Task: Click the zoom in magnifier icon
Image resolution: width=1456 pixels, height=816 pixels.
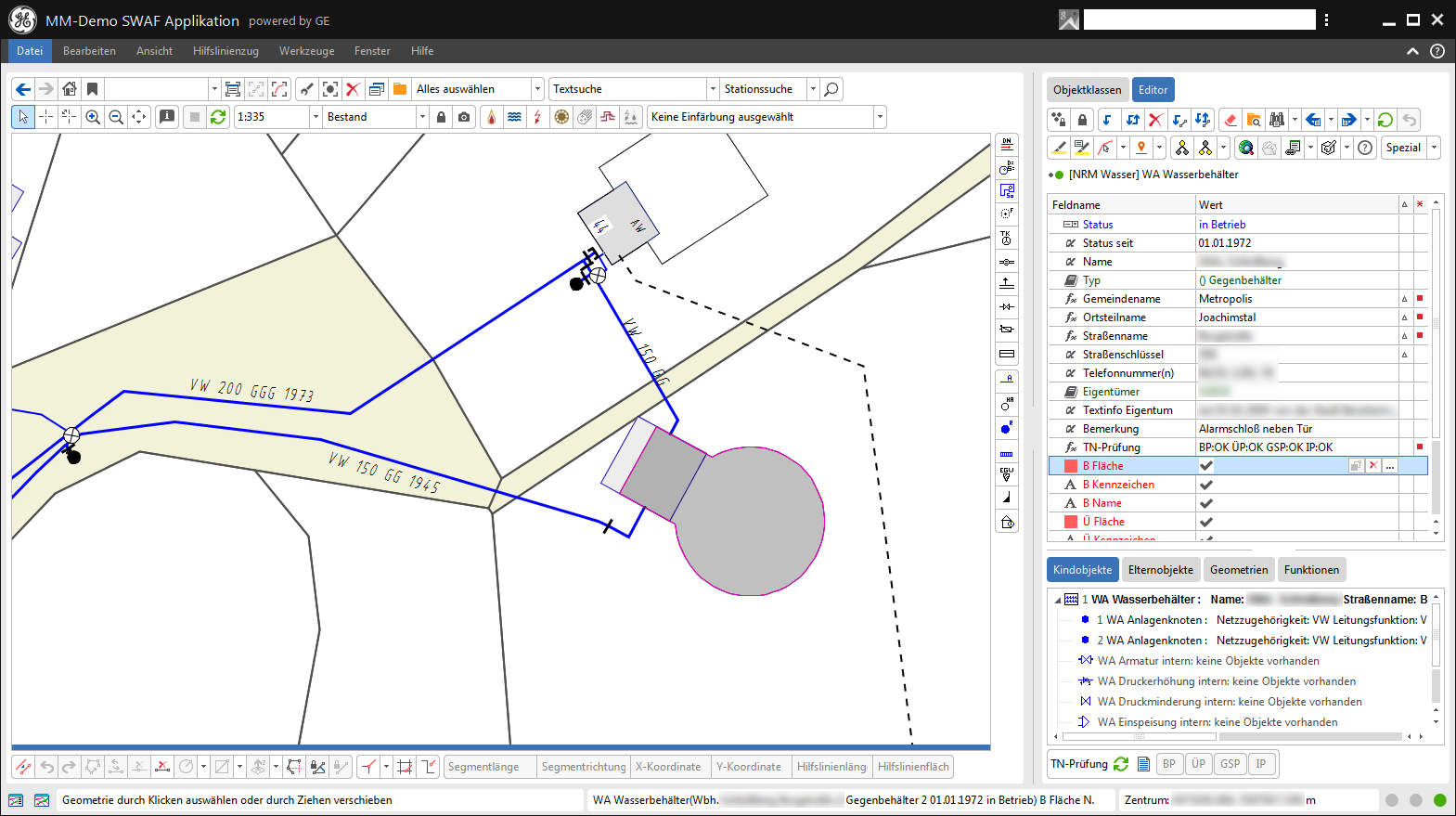Action: [93, 117]
